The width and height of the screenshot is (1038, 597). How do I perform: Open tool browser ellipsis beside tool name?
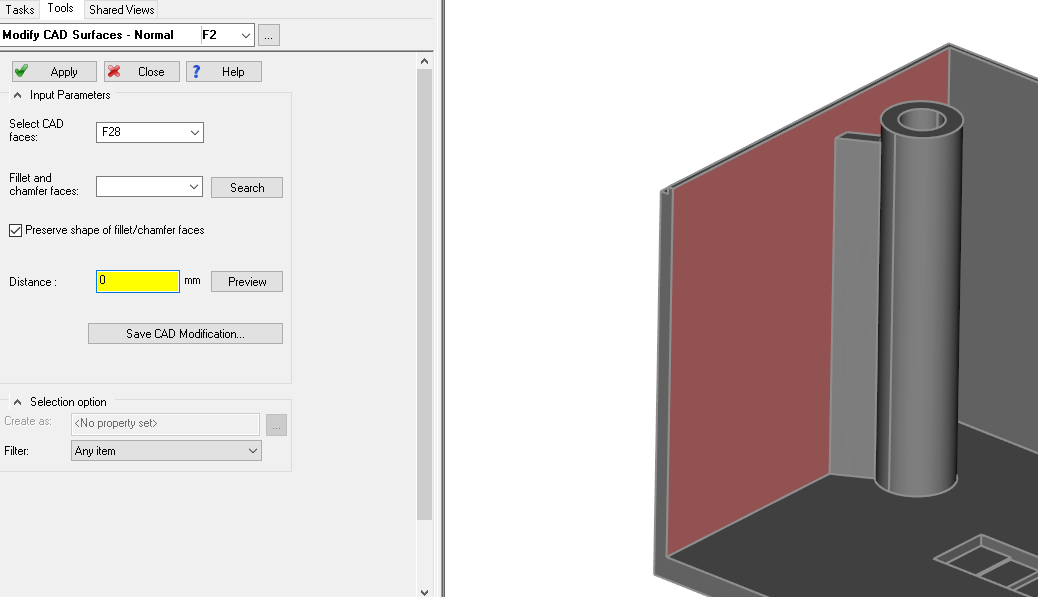[x=268, y=35]
